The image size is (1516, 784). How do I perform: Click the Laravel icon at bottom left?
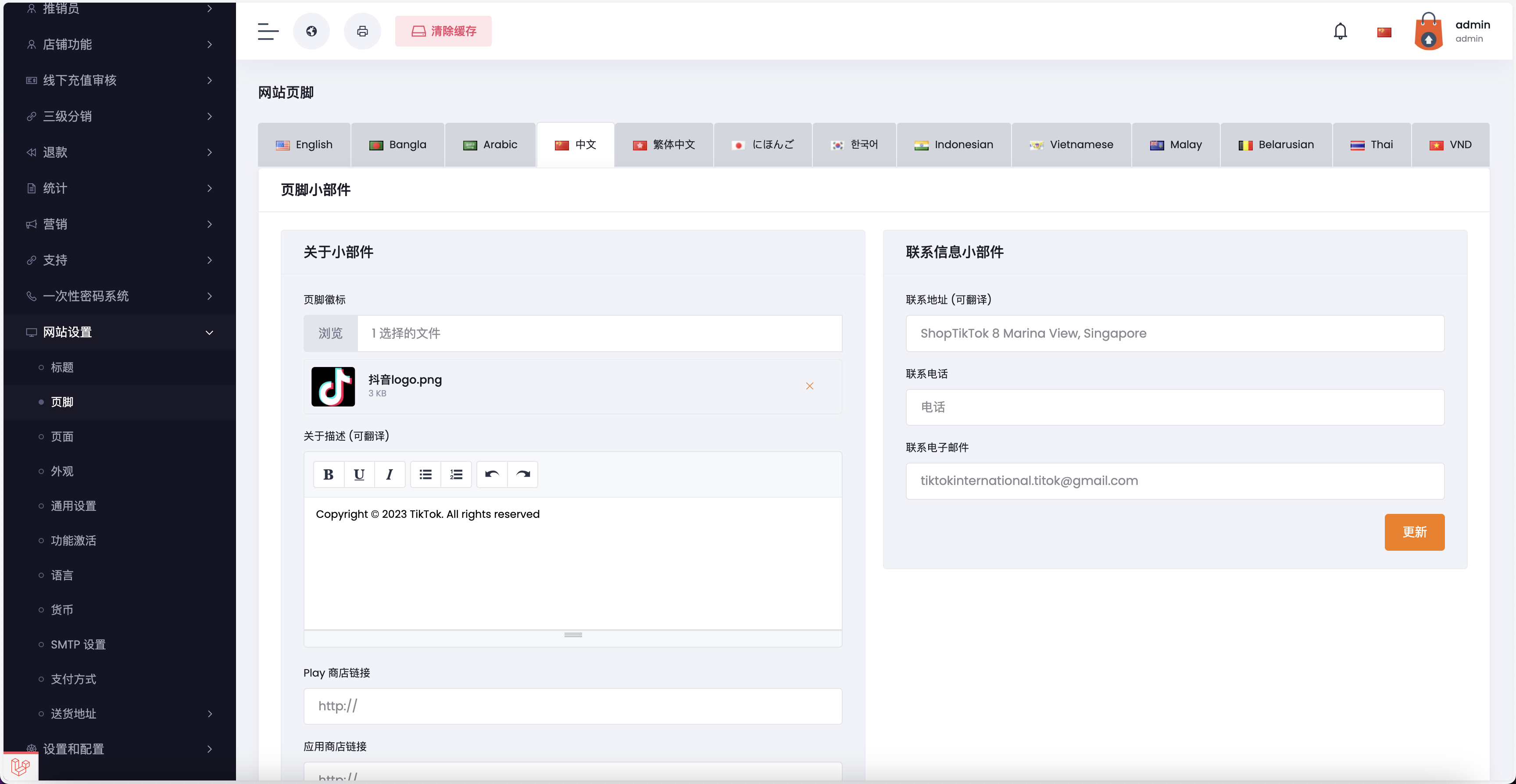tap(21, 766)
